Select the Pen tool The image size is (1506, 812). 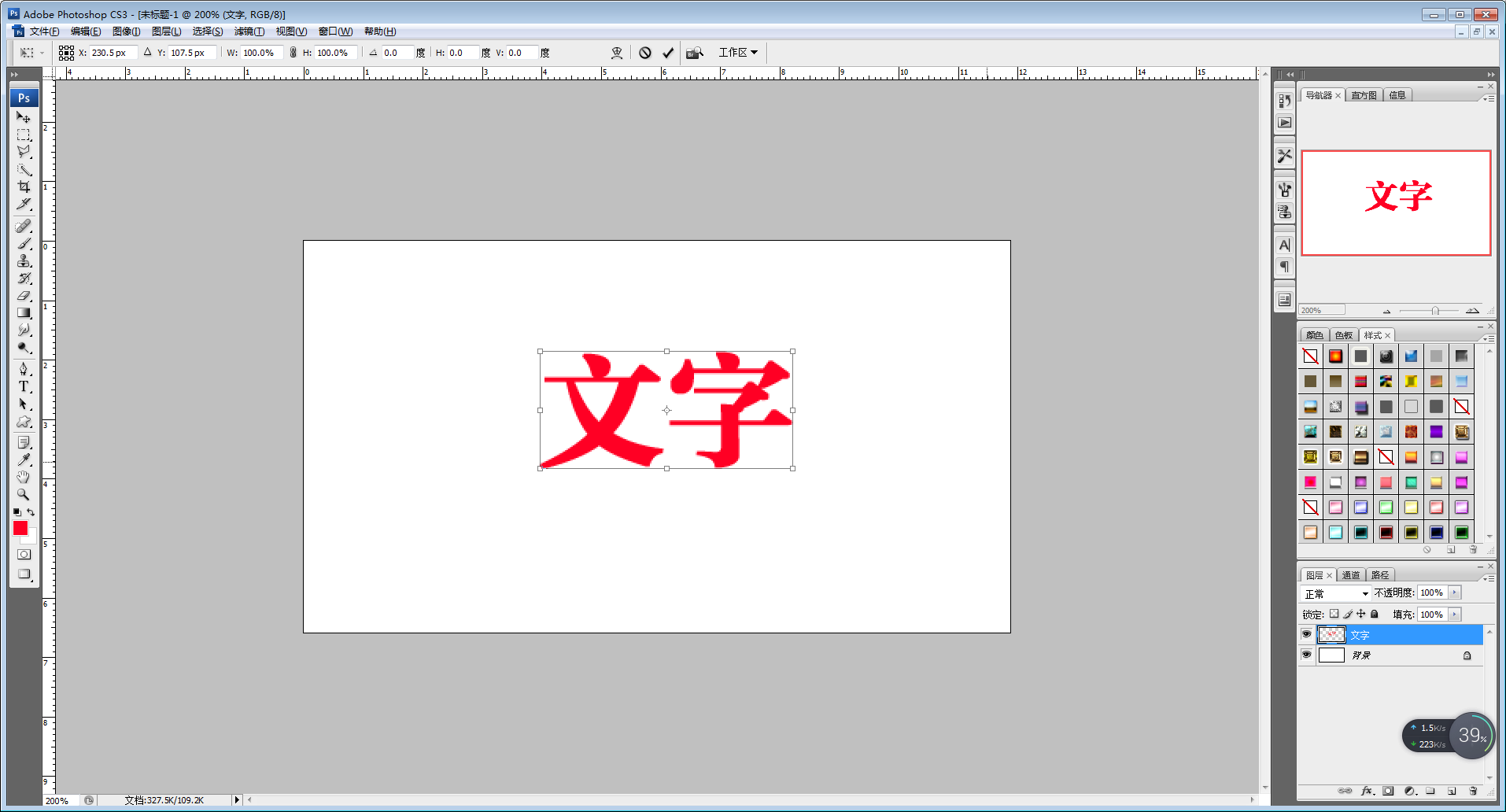(24, 369)
